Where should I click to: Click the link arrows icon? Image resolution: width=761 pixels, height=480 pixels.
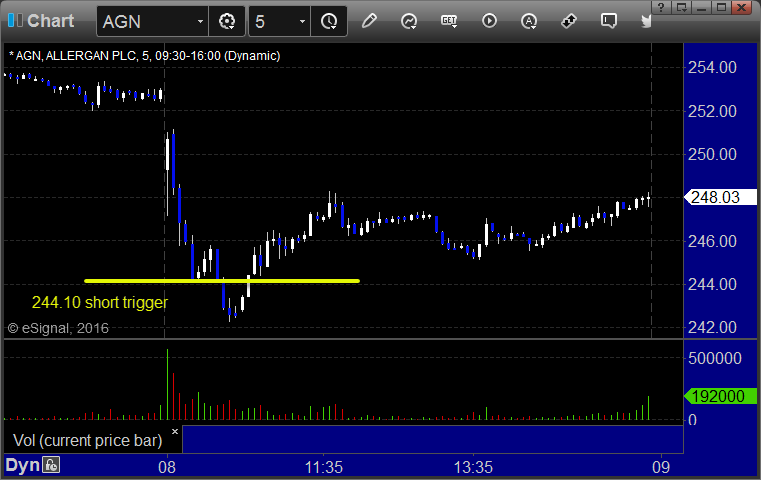[569, 21]
